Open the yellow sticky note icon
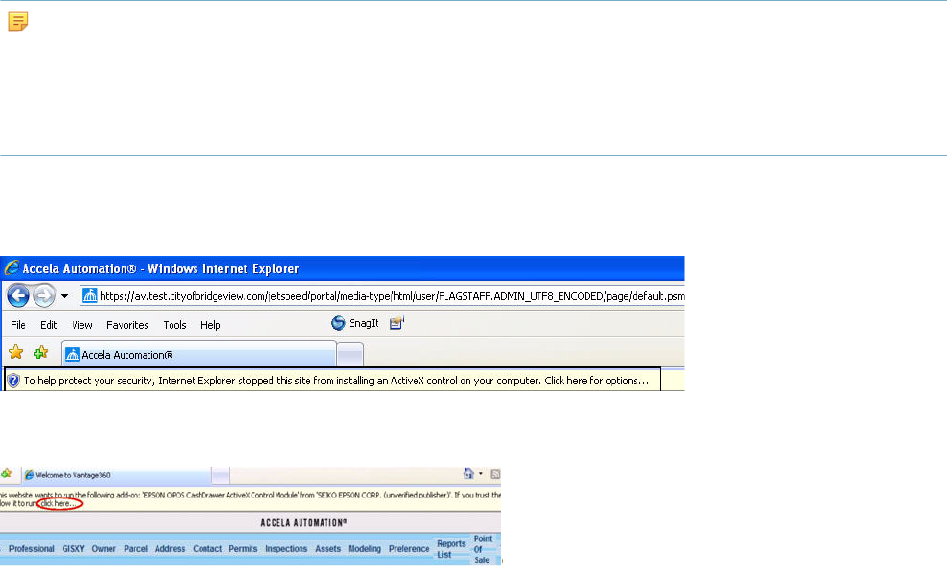The image size is (947, 566). pos(18,21)
